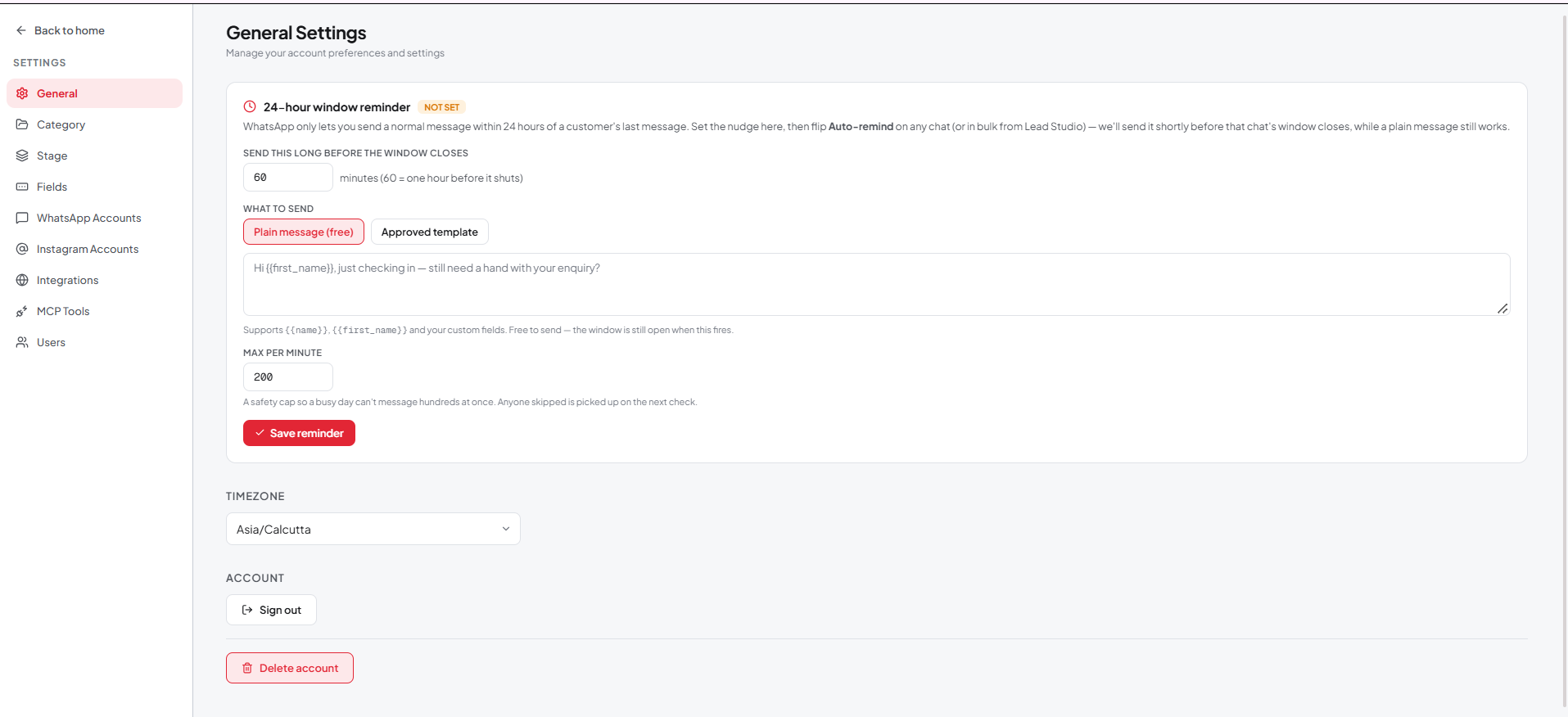1568x717 pixels.
Task: Open the Asia/Calcutta timezone dropdown
Action: (373, 529)
